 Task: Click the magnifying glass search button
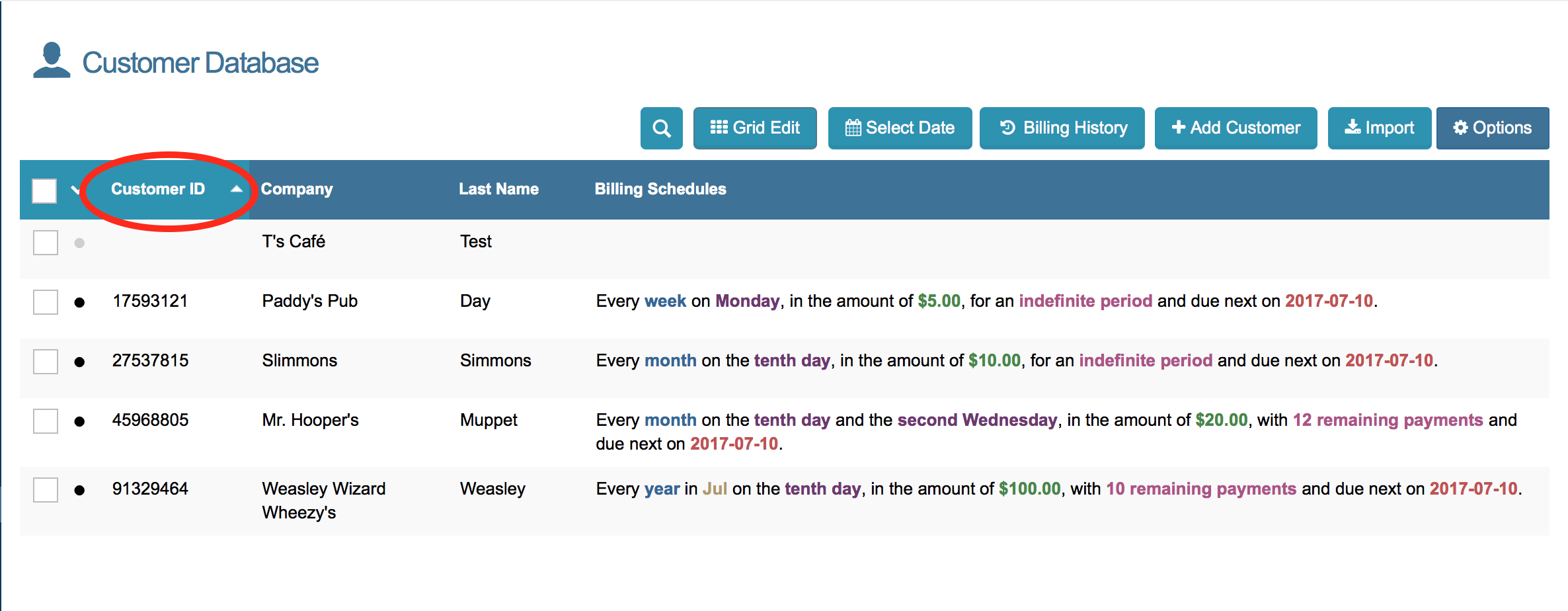point(661,128)
